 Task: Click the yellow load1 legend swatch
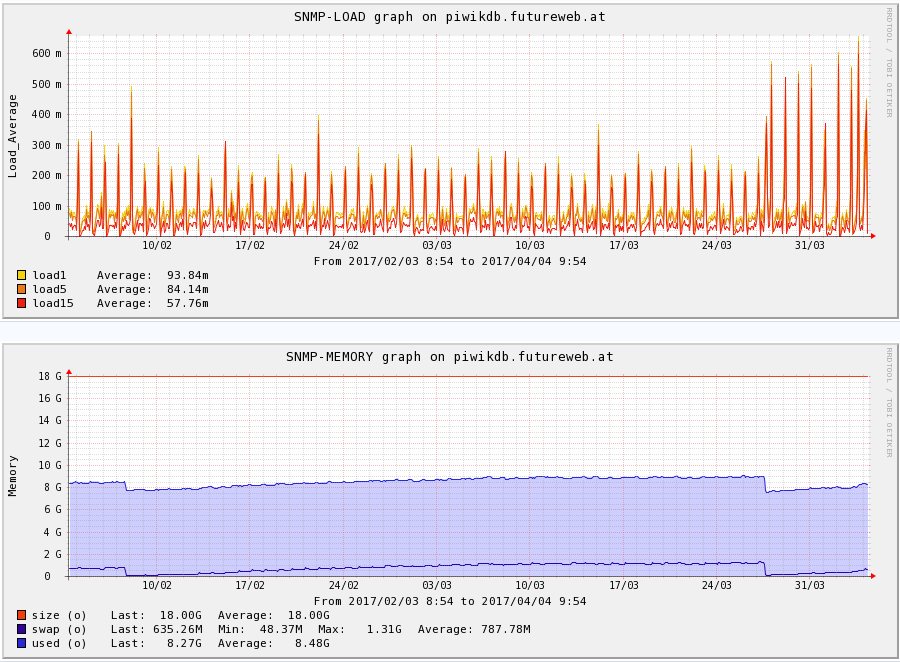coord(22,275)
